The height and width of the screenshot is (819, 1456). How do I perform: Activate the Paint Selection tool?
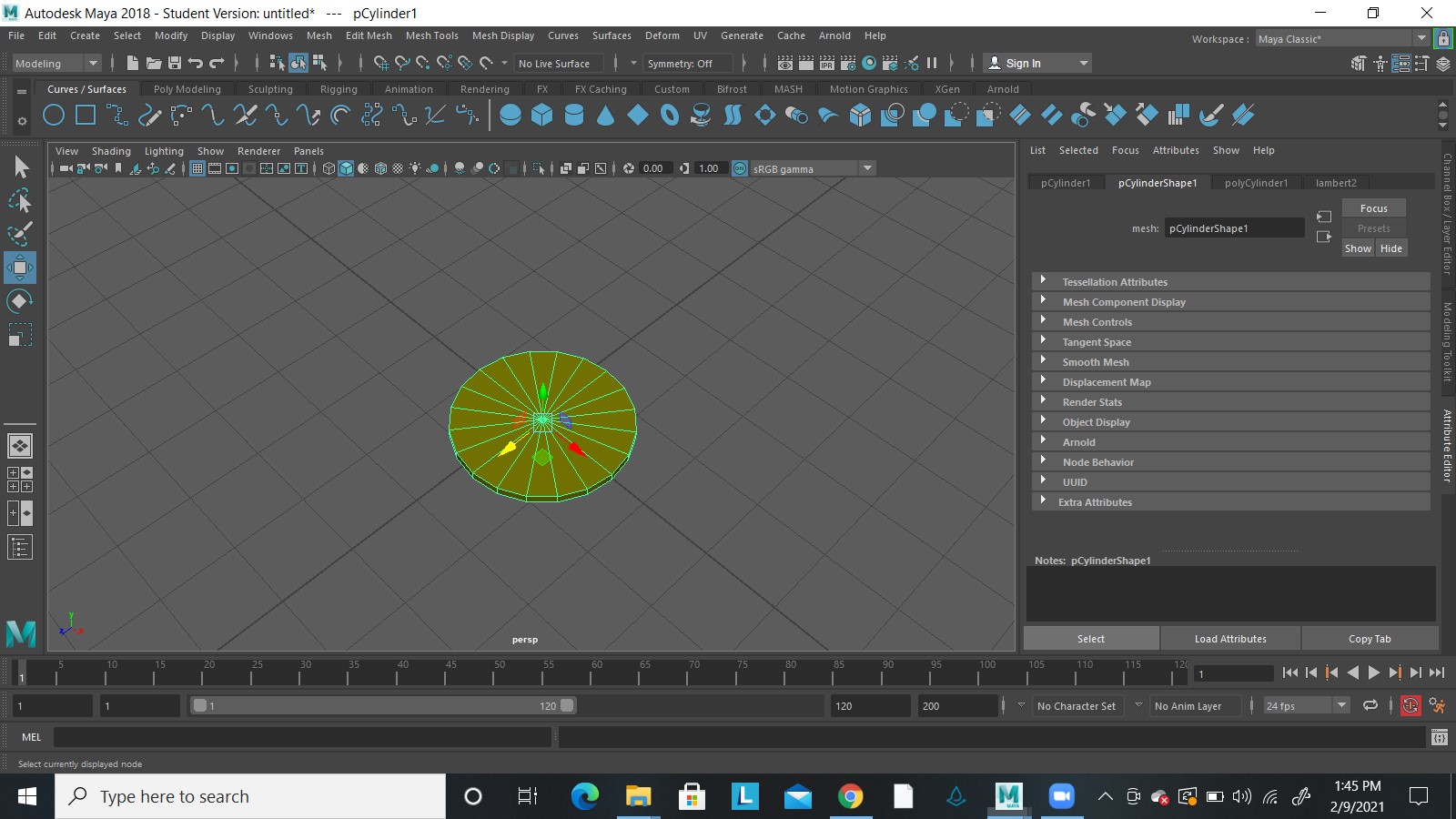[x=20, y=234]
